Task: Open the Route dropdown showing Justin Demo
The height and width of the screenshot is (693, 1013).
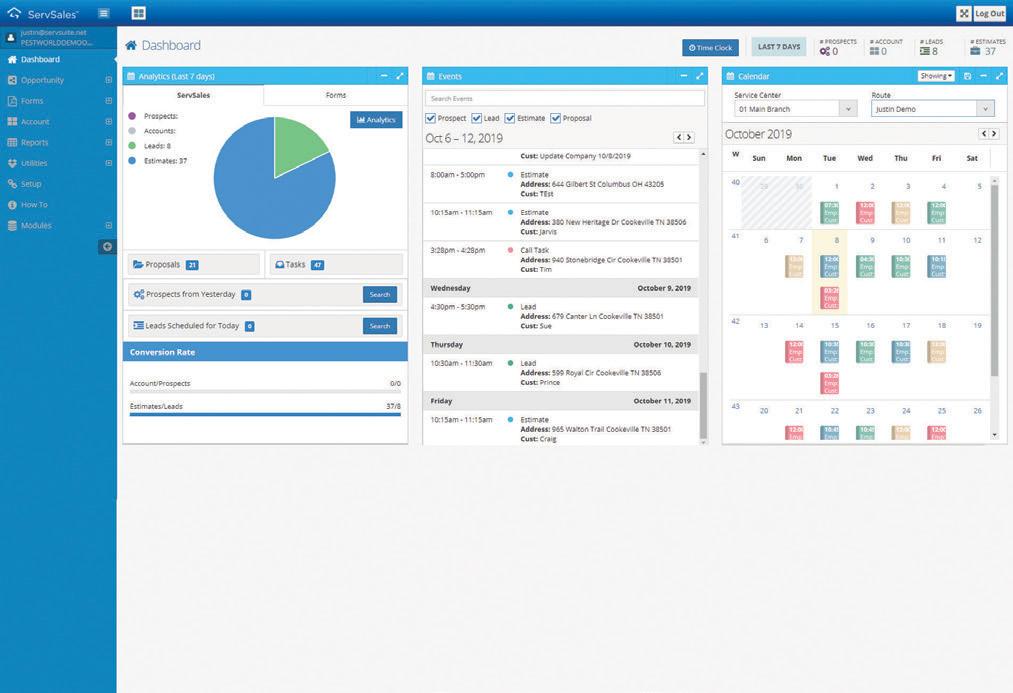Action: 932,109
